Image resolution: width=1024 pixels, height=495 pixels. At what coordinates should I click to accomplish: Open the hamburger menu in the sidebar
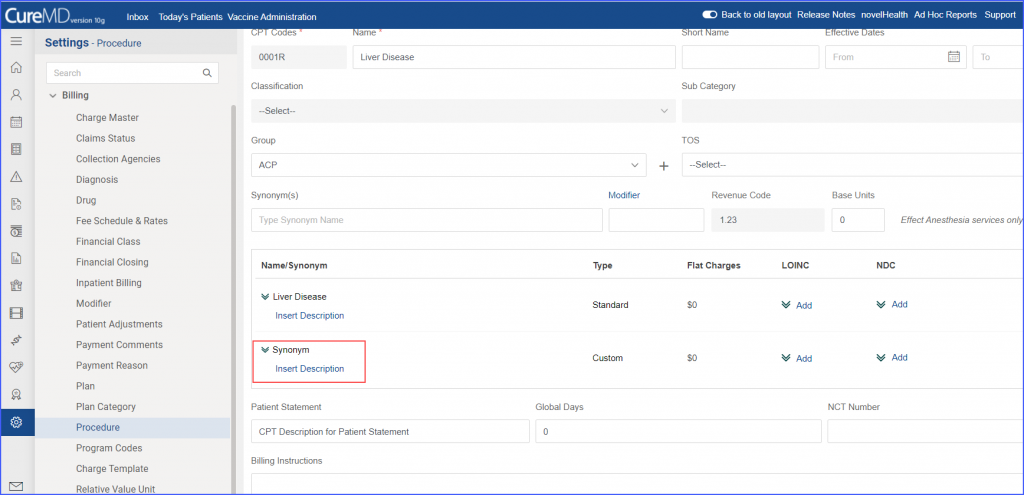click(x=16, y=40)
